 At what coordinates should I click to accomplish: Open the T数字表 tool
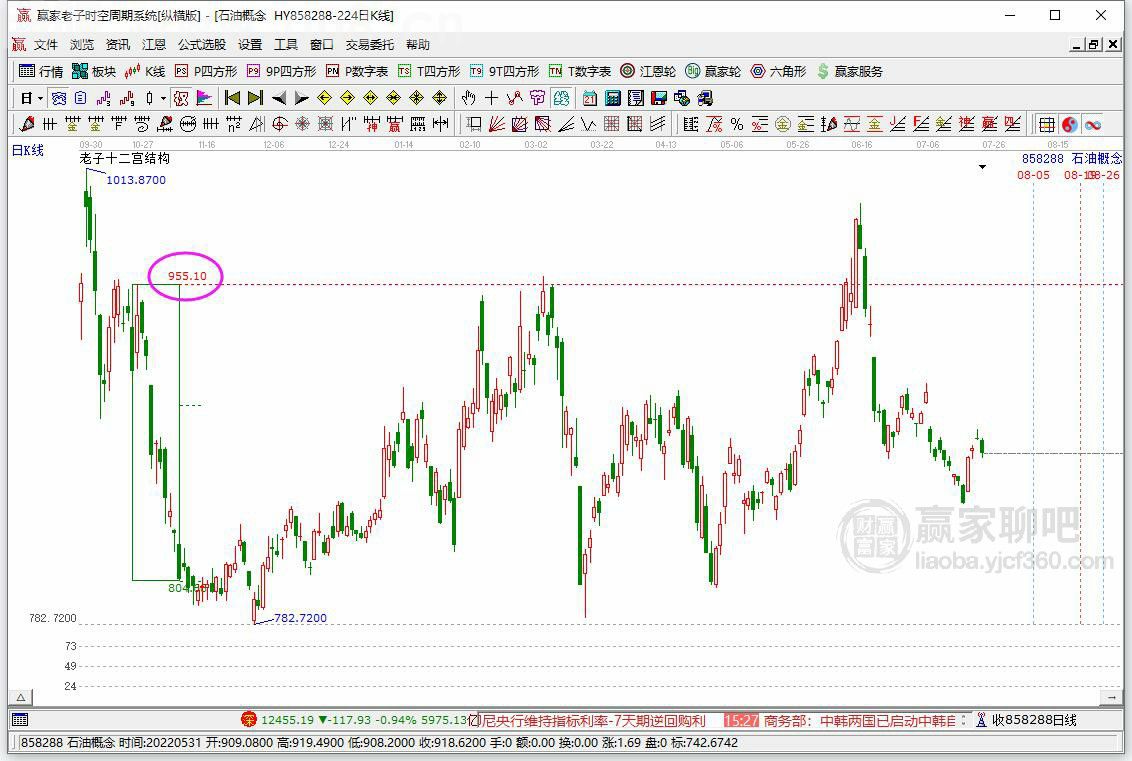(x=580, y=71)
